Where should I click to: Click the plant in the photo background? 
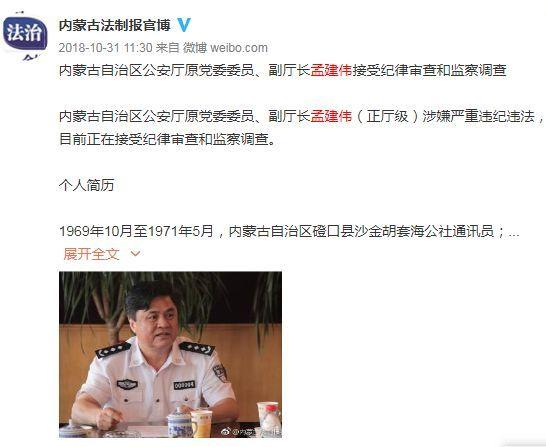click(111, 303)
